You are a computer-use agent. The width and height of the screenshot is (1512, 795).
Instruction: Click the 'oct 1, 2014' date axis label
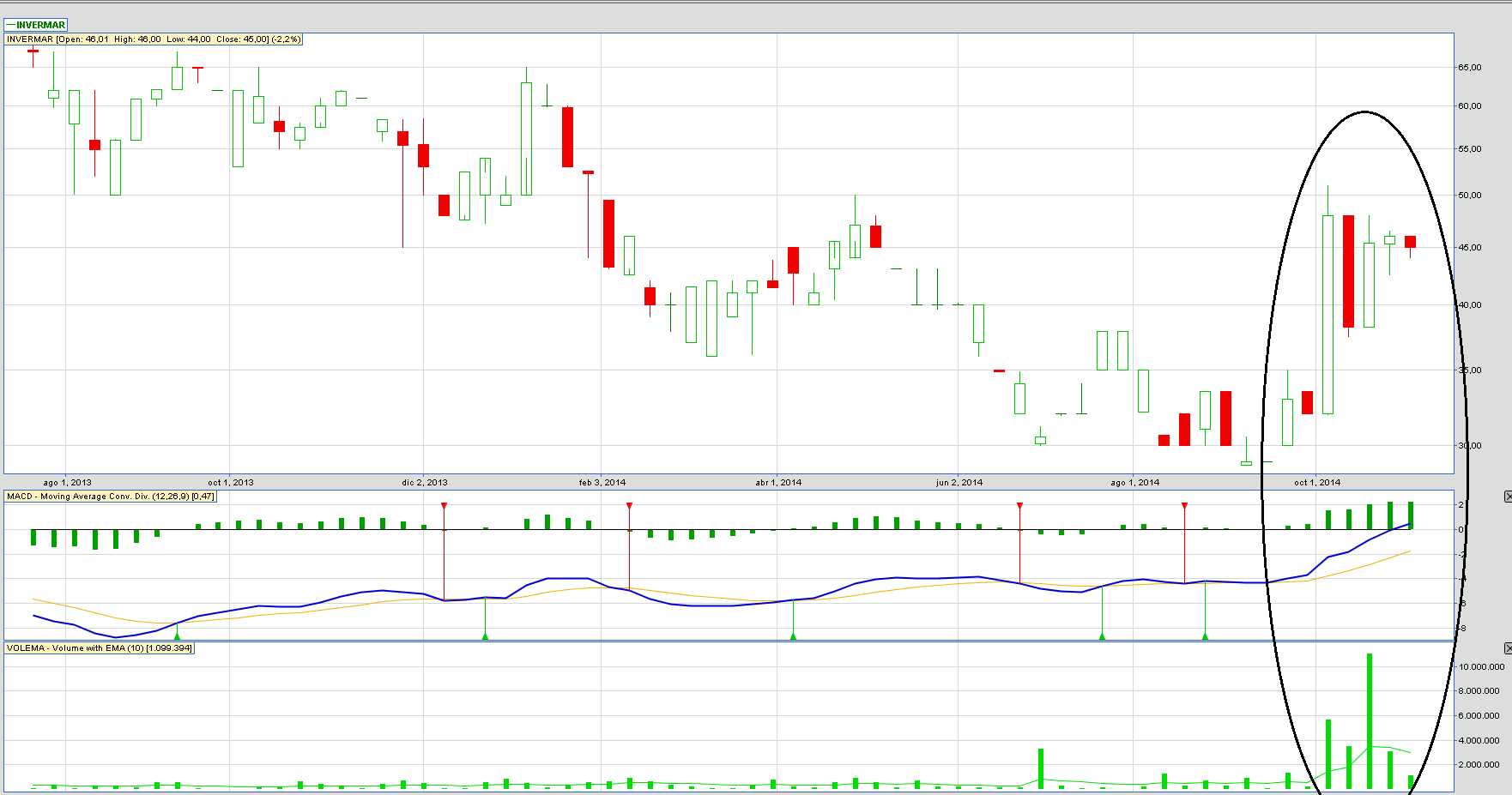coord(1316,482)
